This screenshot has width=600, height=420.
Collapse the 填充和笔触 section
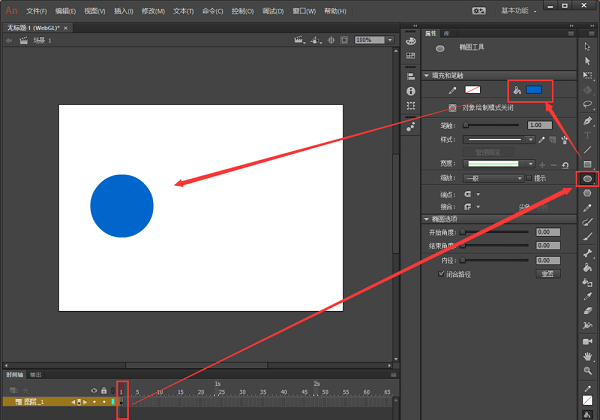(x=427, y=75)
